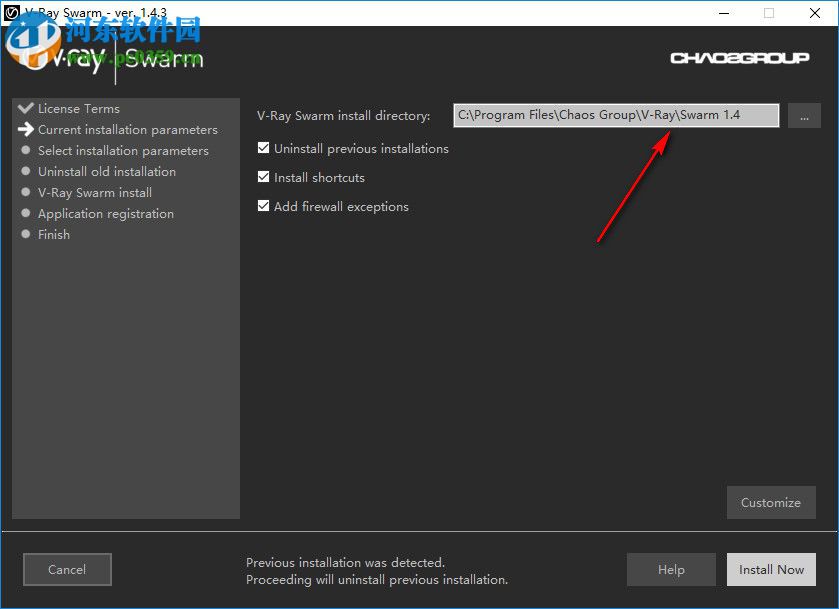The image size is (839, 609).
Task: Click Help
Action: coord(671,569)
